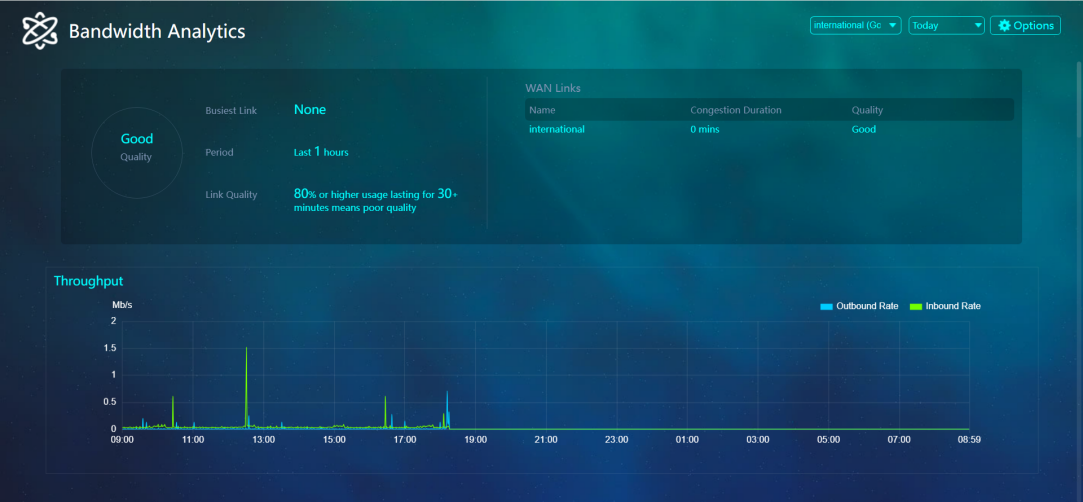
Task: Click the gear icon in Options
Action: pyautogui.click(x=1005, y=26)
